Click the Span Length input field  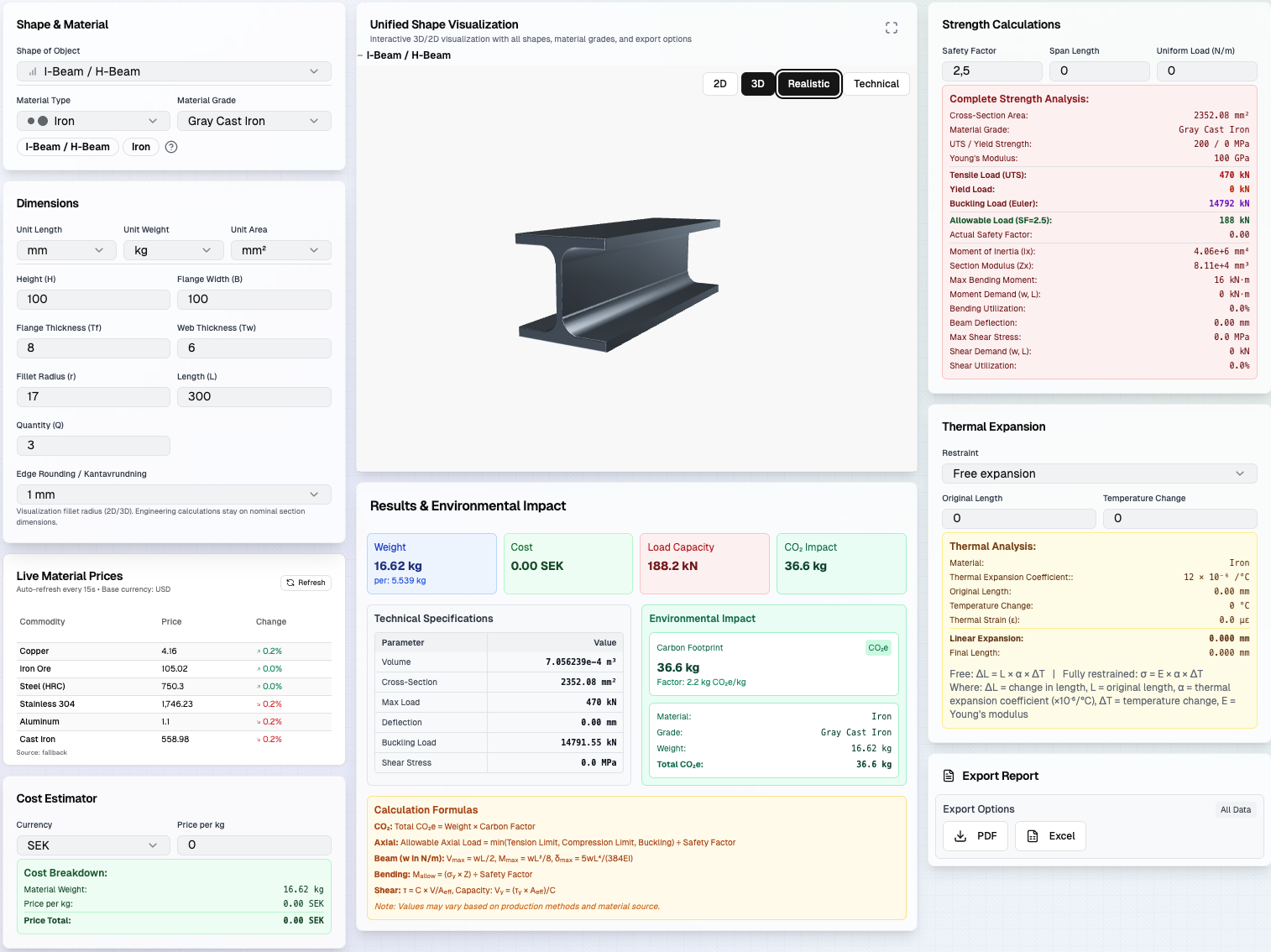click(x=1099, y=71)
